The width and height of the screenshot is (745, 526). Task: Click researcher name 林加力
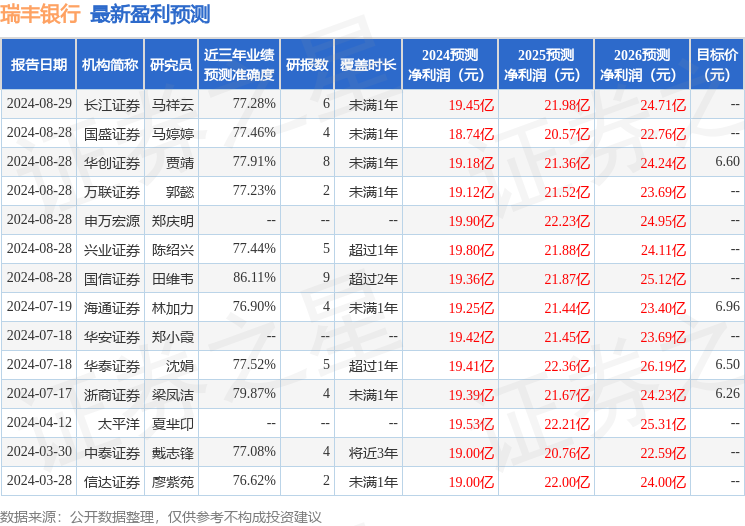coord(173,308)
